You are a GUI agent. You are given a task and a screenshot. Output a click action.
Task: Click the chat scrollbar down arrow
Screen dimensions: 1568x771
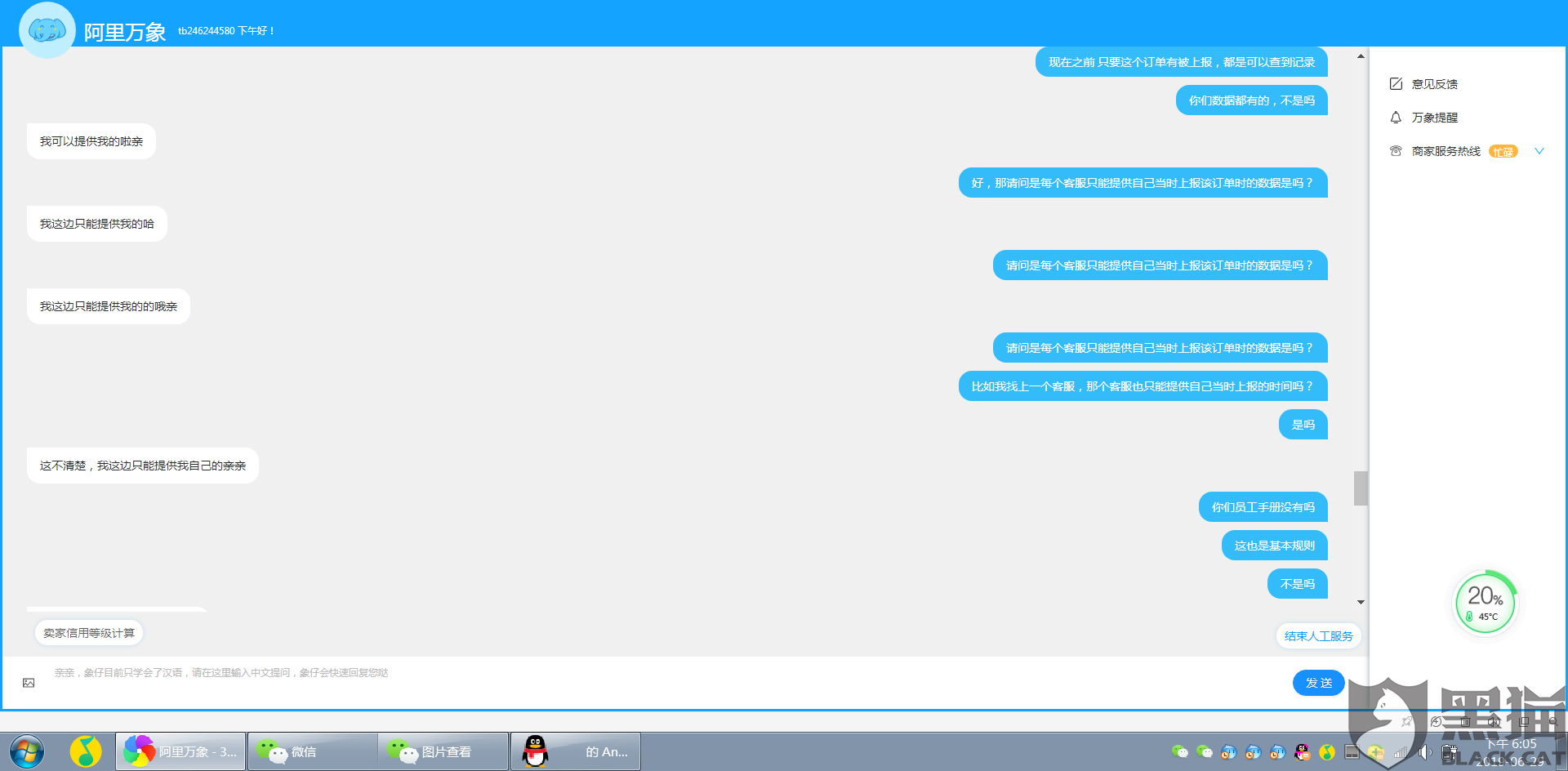point(1361,602)
